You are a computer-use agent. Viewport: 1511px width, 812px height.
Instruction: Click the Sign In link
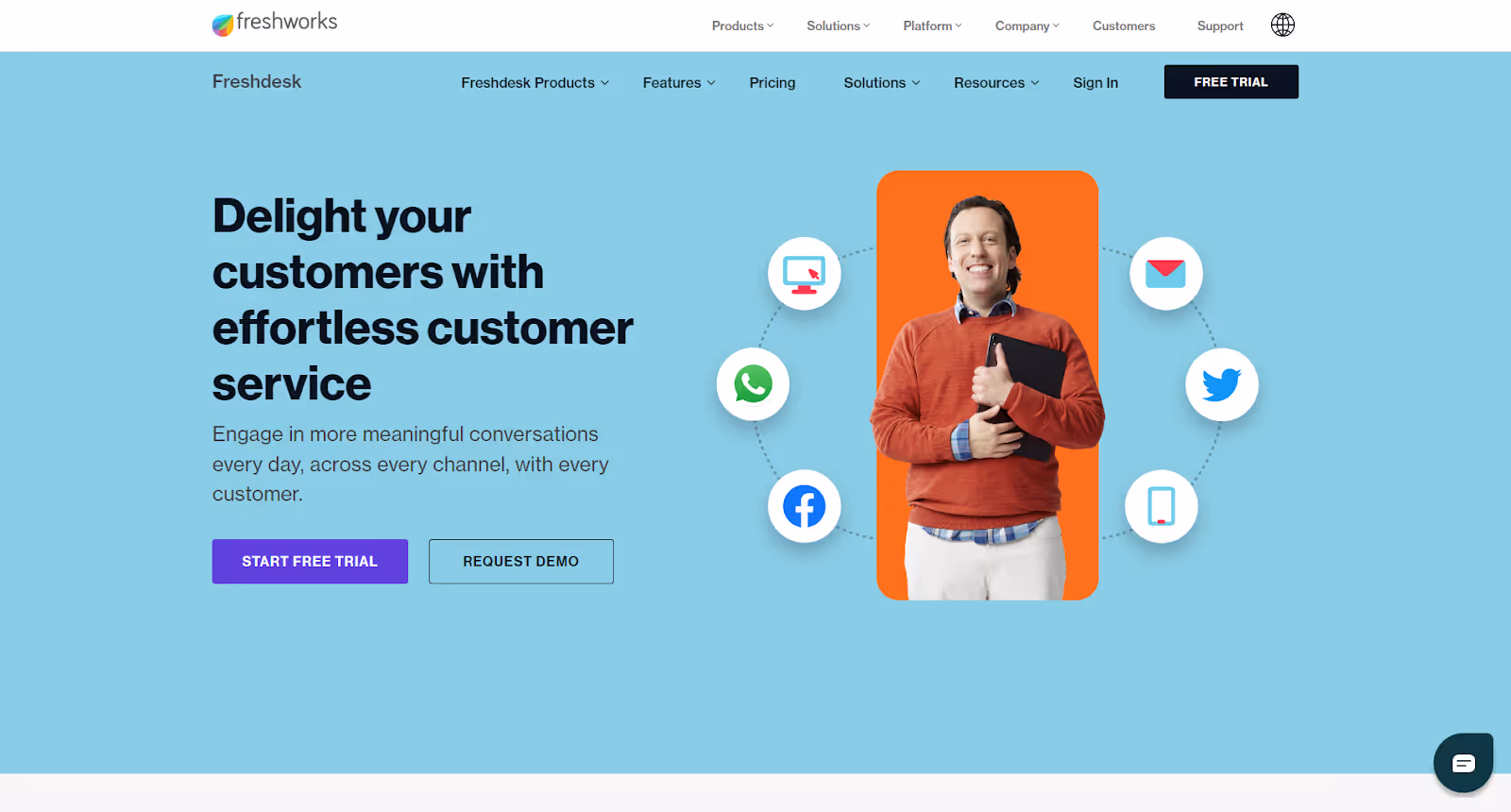coord(1095,83)
